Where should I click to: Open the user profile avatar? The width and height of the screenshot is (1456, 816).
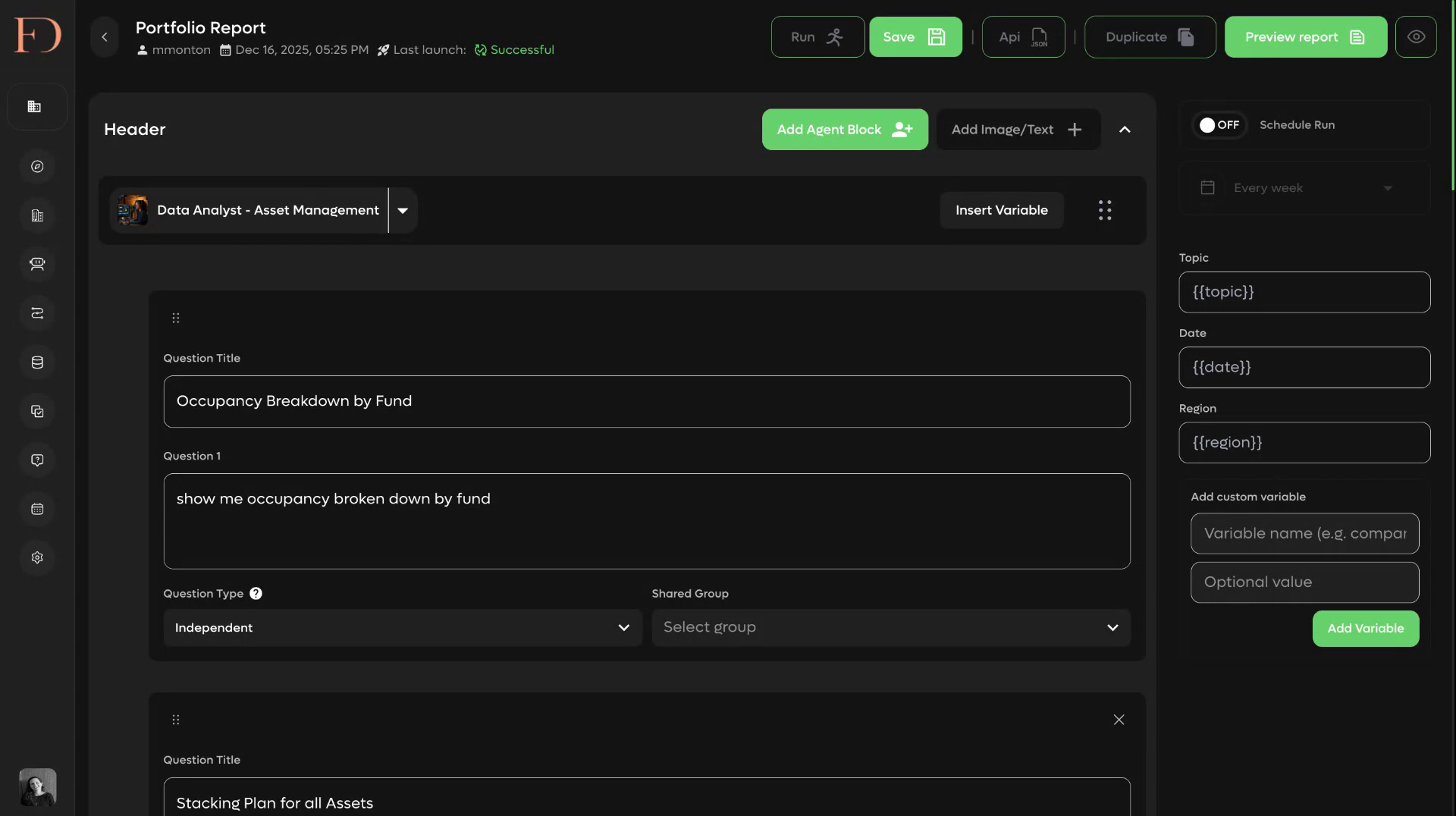click(37, 787)
